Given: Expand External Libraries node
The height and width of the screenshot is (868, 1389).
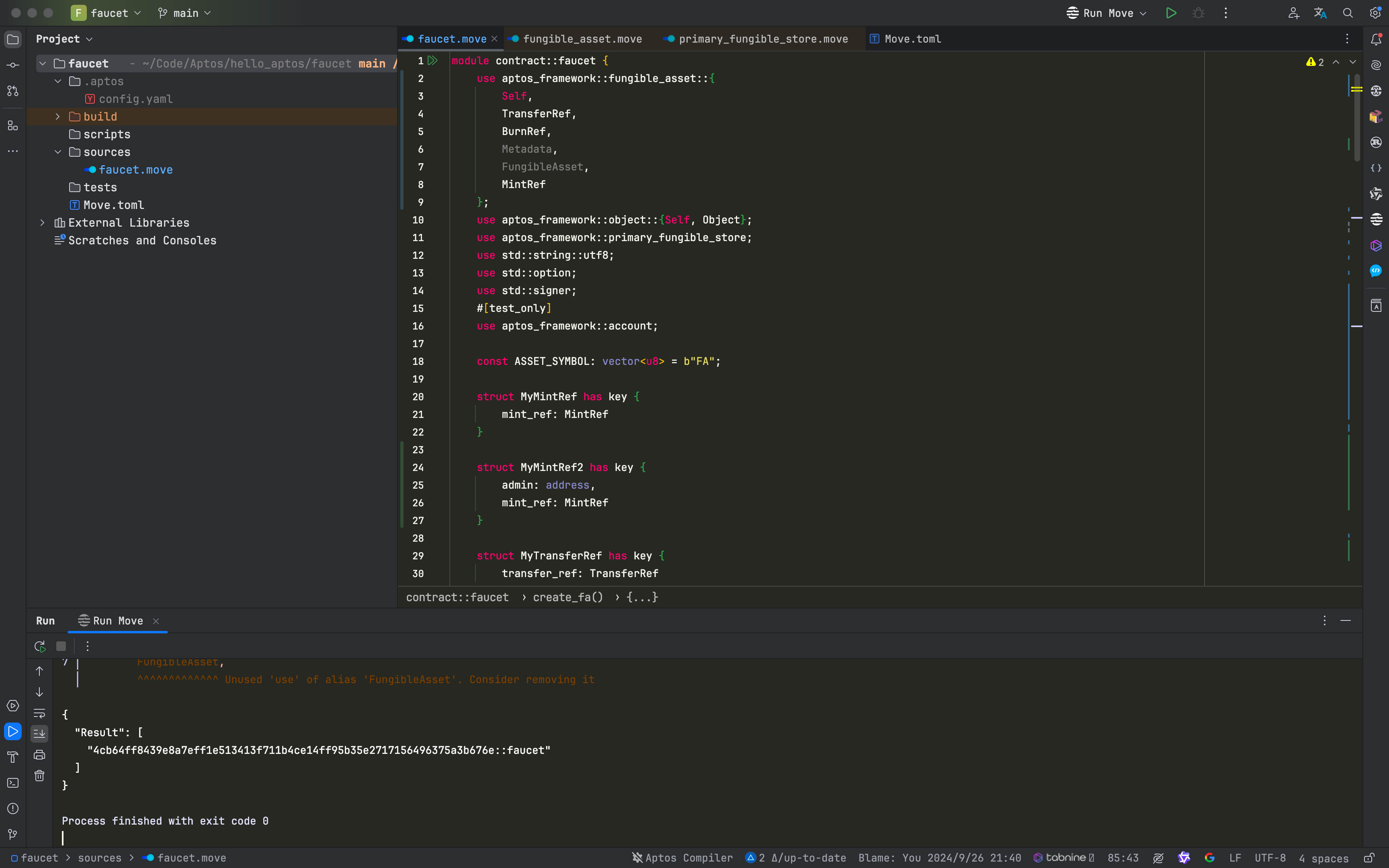Looking at the screenshot, I should click(43, 223).
